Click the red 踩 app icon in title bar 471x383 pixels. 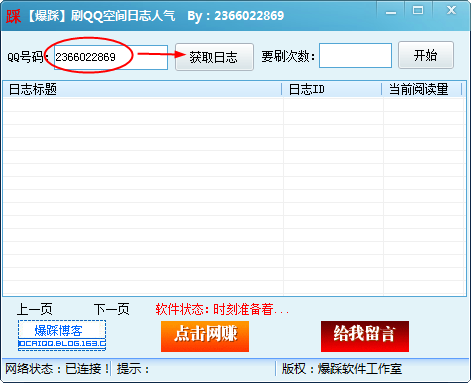[13, 16]
